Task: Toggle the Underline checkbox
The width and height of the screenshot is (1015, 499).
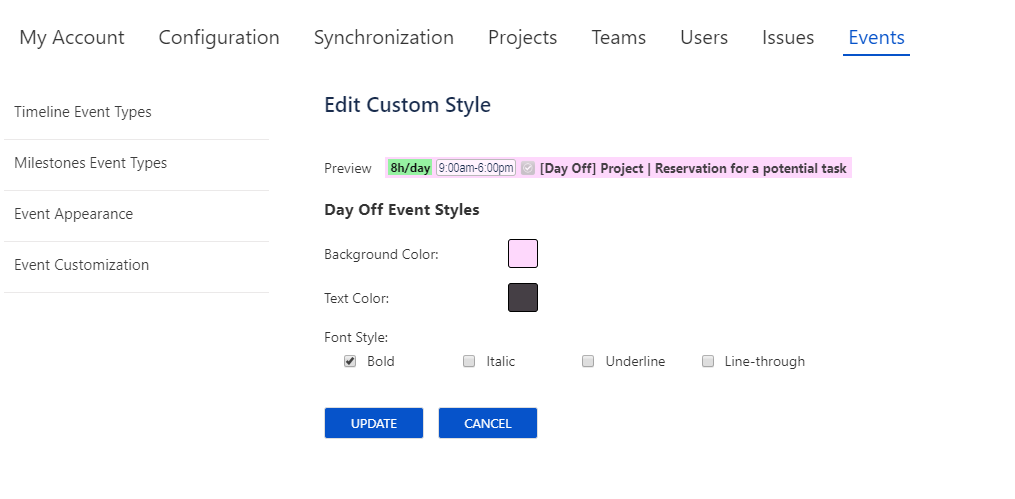Action: coord(588,362)
